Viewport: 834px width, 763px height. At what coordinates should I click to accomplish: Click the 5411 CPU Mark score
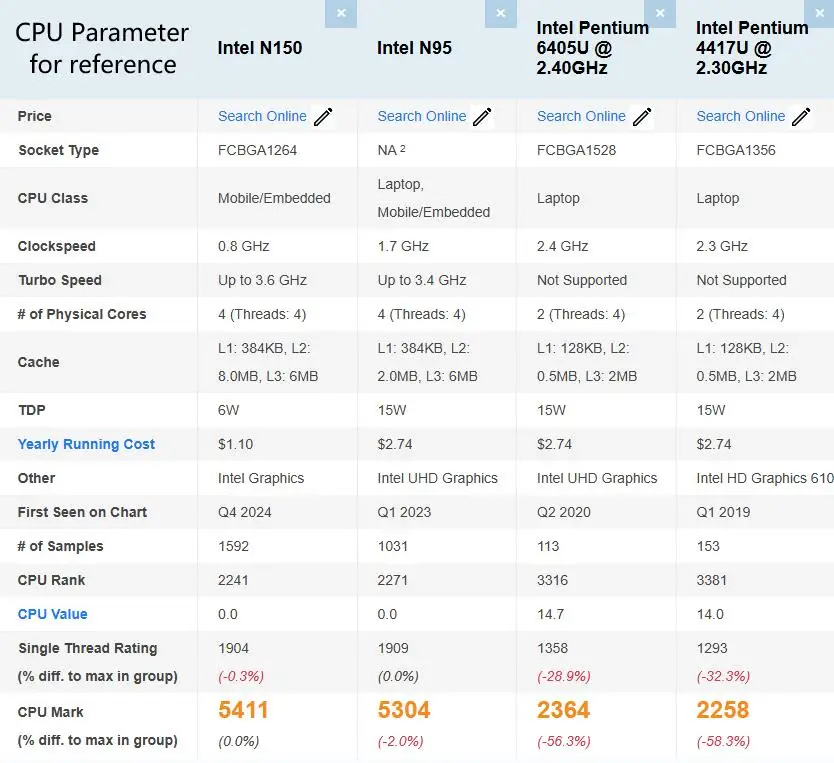243,710
